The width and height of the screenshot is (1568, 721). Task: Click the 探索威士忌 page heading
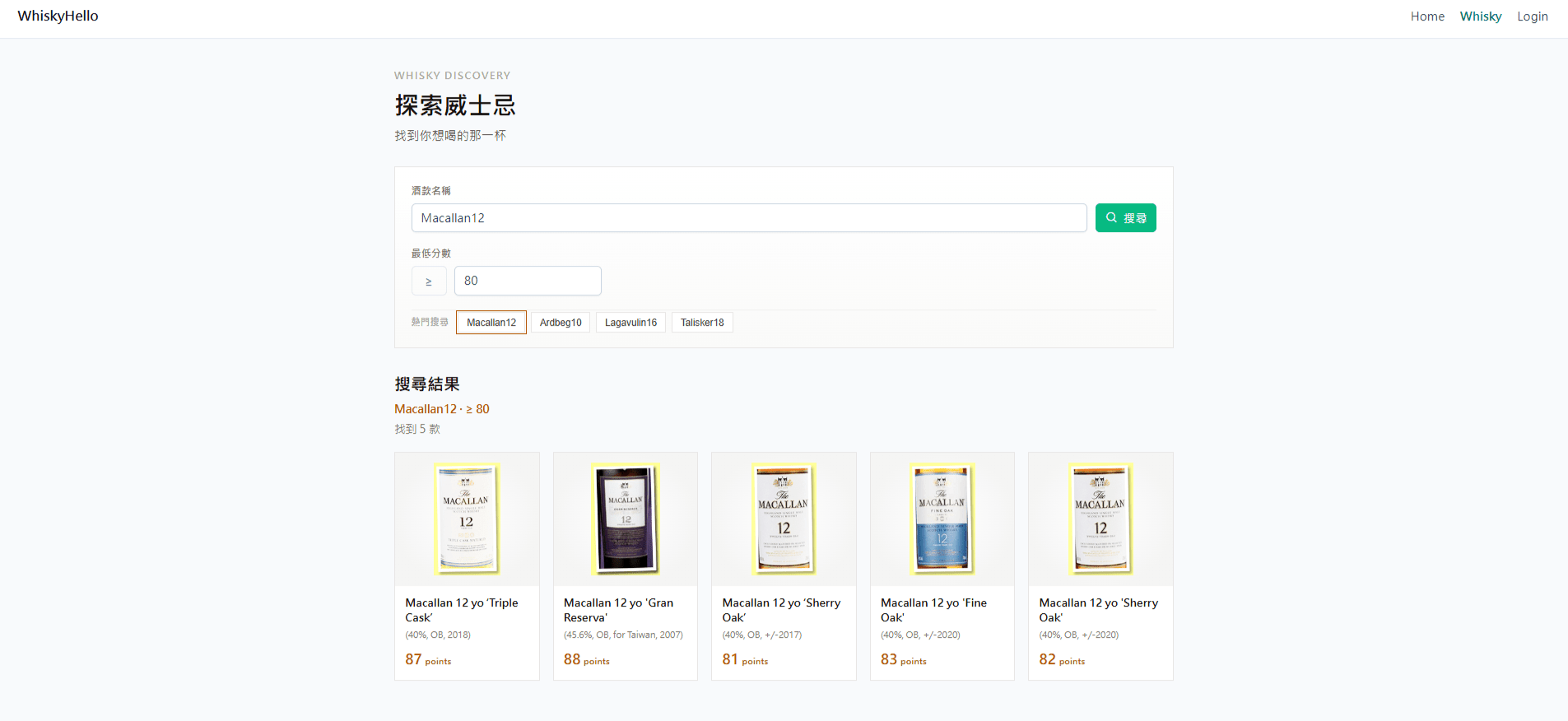click(x=455, y=105)
